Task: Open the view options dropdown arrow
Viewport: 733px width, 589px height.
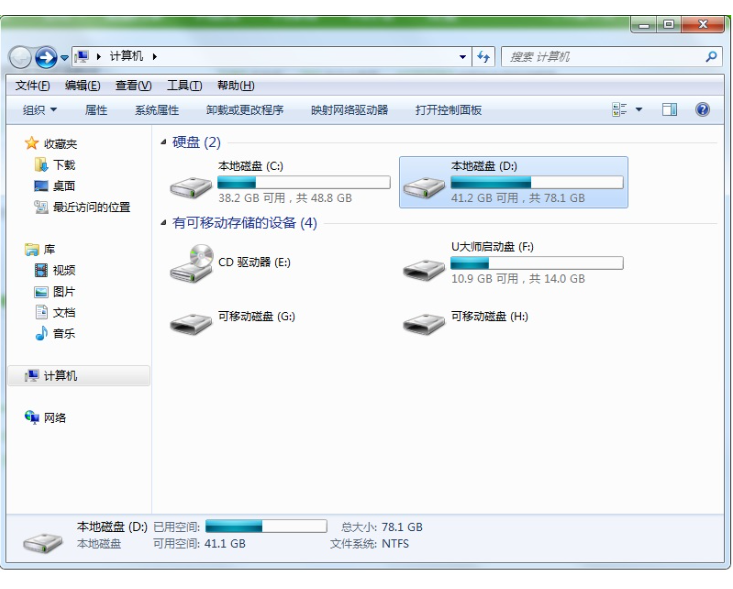Action: pyautogui.click(x=641, y=110)
